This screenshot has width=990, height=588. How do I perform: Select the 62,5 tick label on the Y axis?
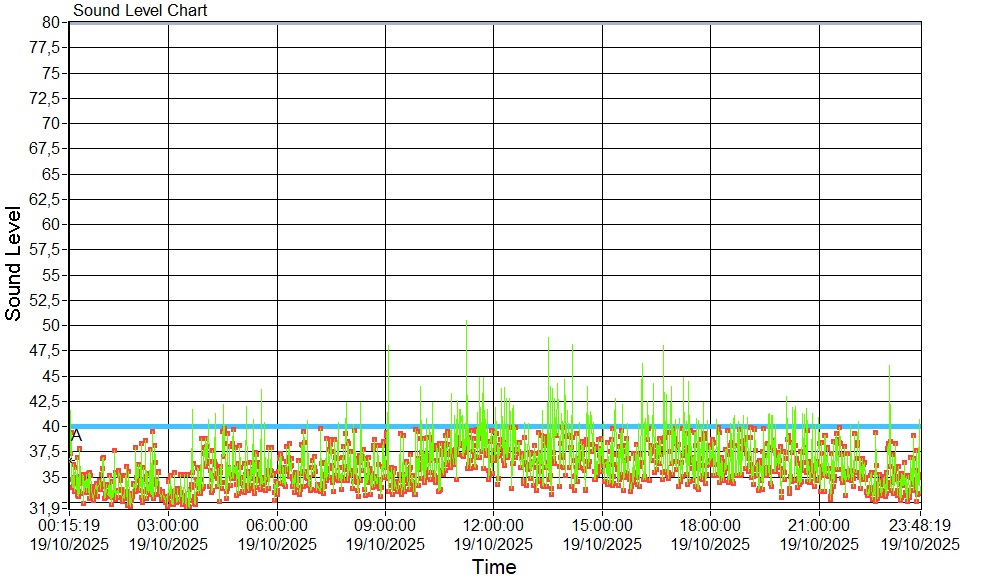(46, 199)
